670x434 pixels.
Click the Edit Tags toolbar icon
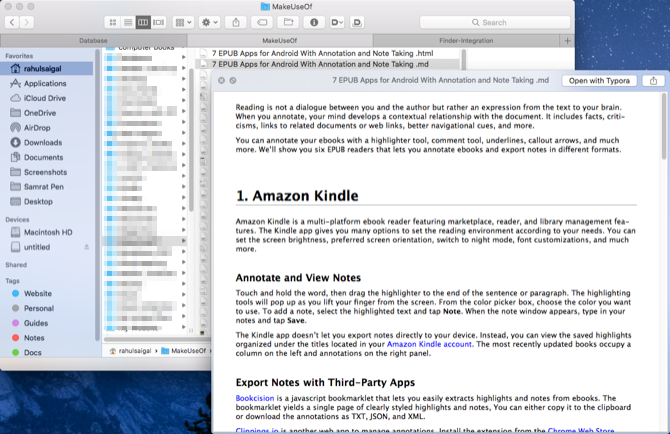click(263, 21)
